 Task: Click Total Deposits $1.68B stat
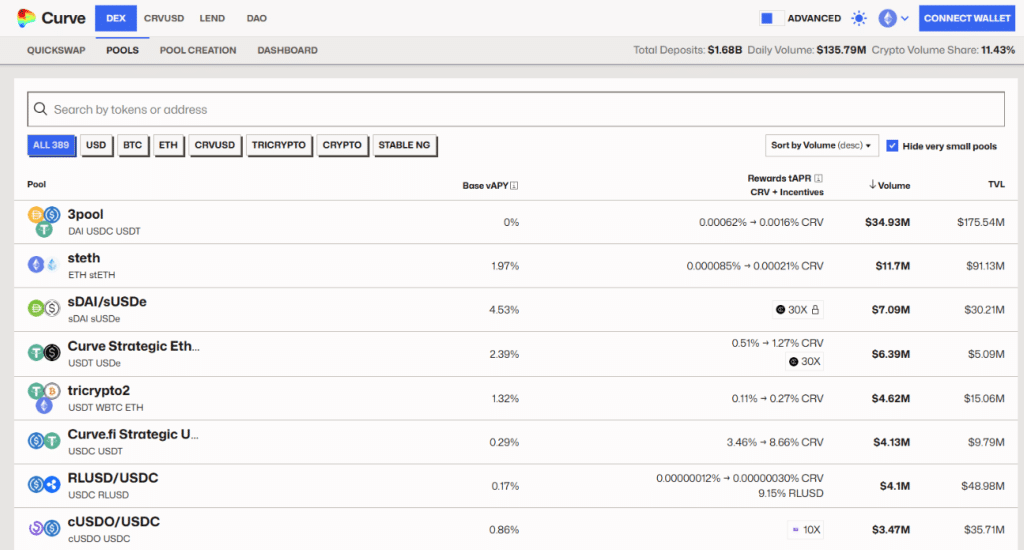tap(688, 50)
